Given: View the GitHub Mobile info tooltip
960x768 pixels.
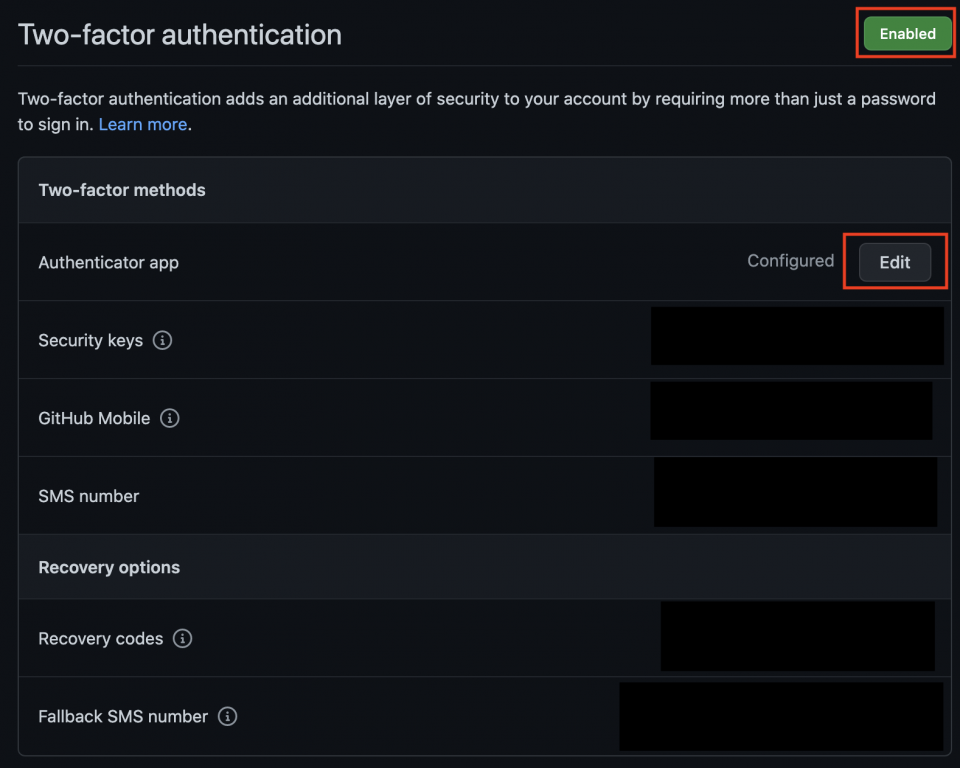Looking at the screenshot, I should click(169, 418).
